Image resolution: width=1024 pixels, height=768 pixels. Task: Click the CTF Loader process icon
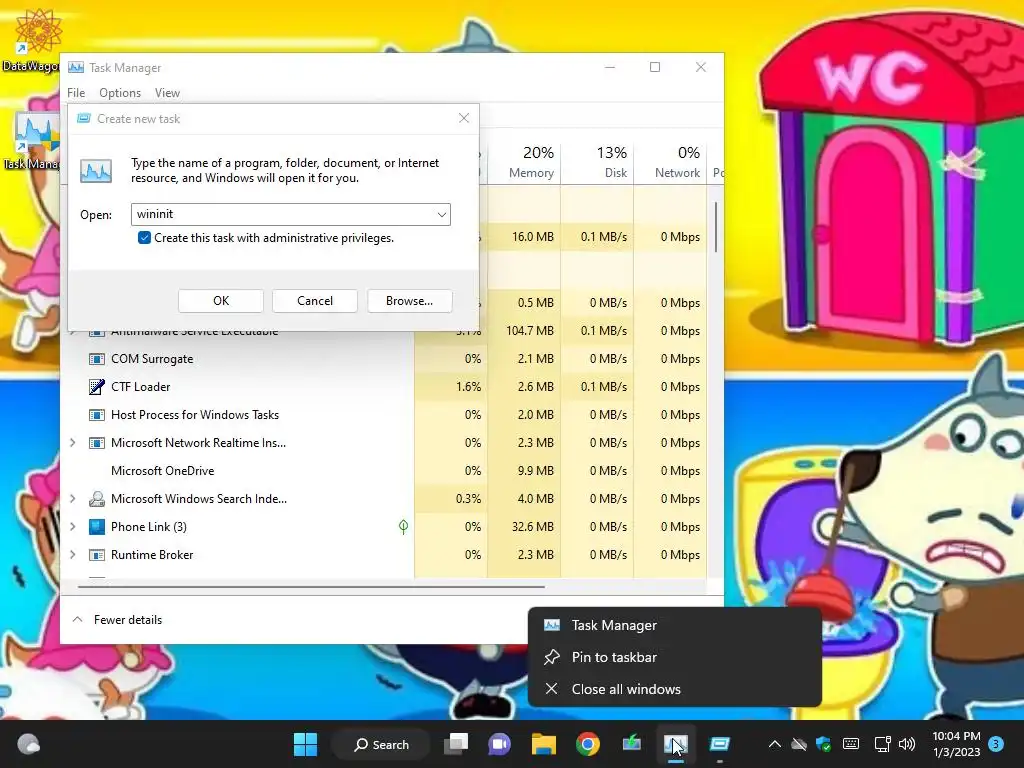(97, 387)
